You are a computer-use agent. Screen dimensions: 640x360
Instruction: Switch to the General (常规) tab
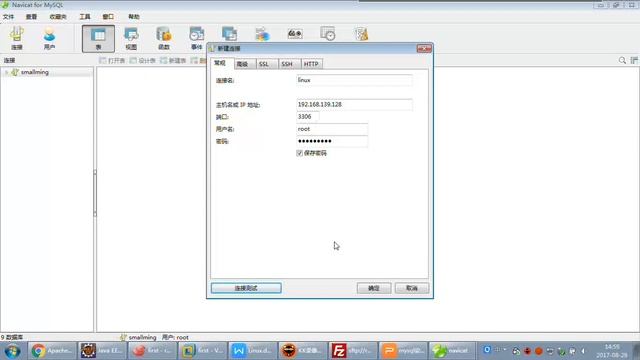pos(221,63)
